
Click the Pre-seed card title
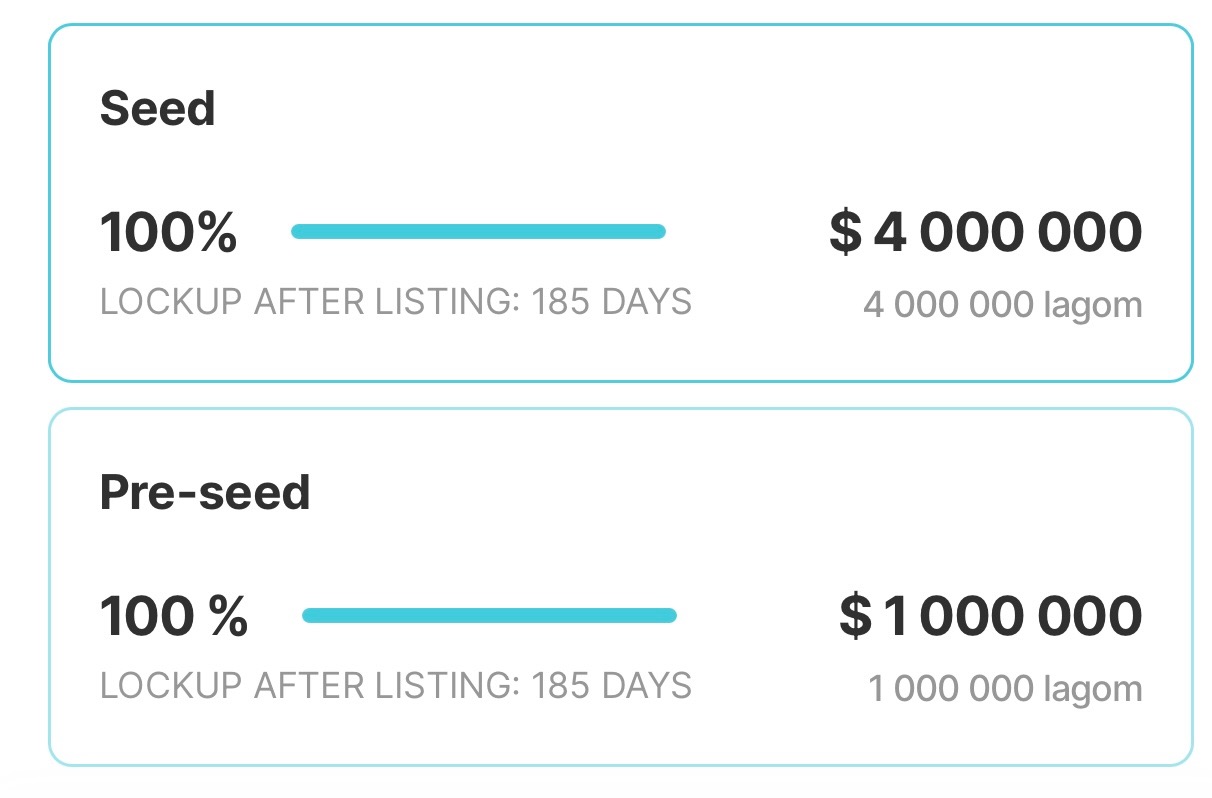click(x=205, y=492)
